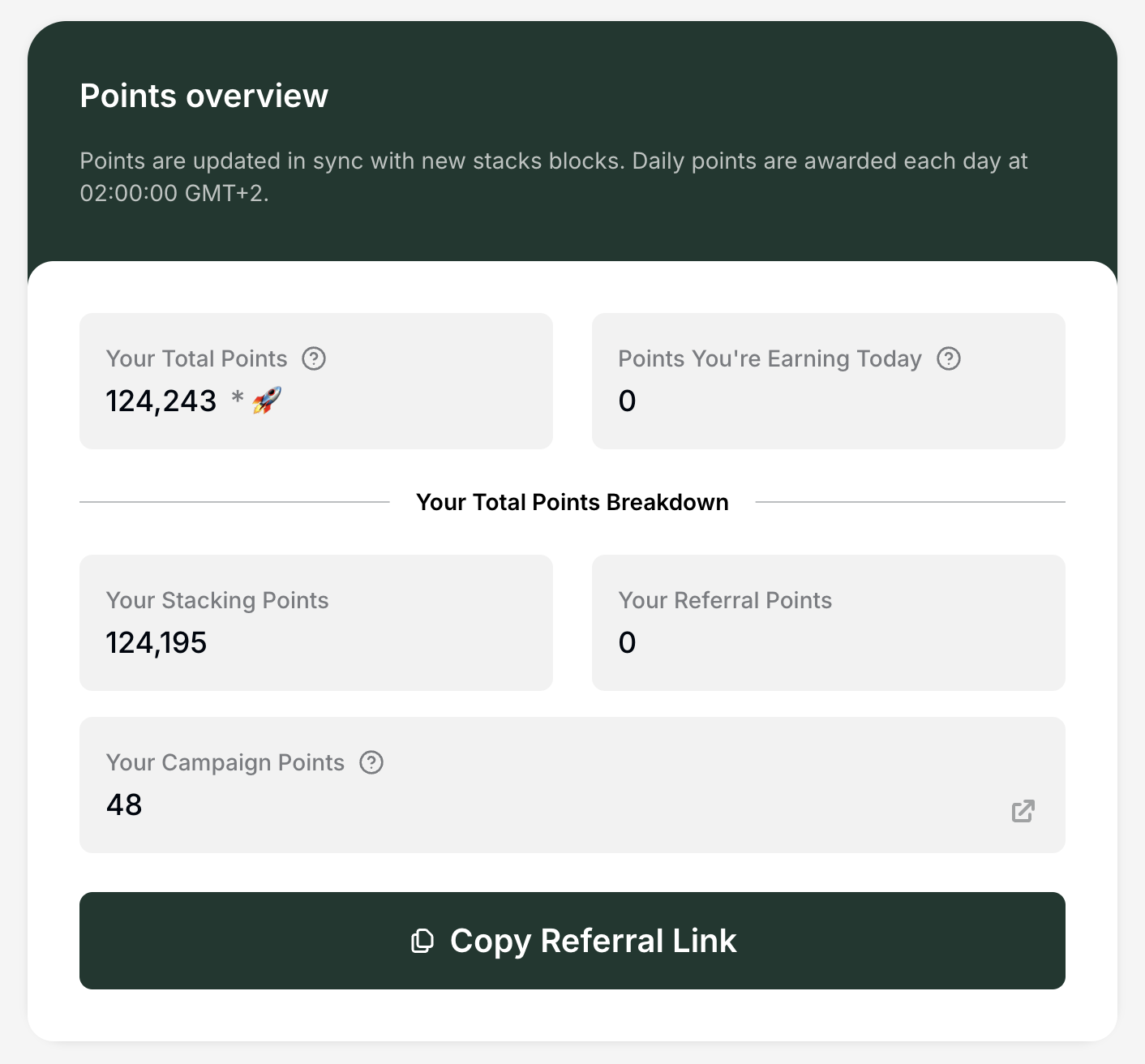
Task: Click the Points overview heading
Action: pos(204,96)
